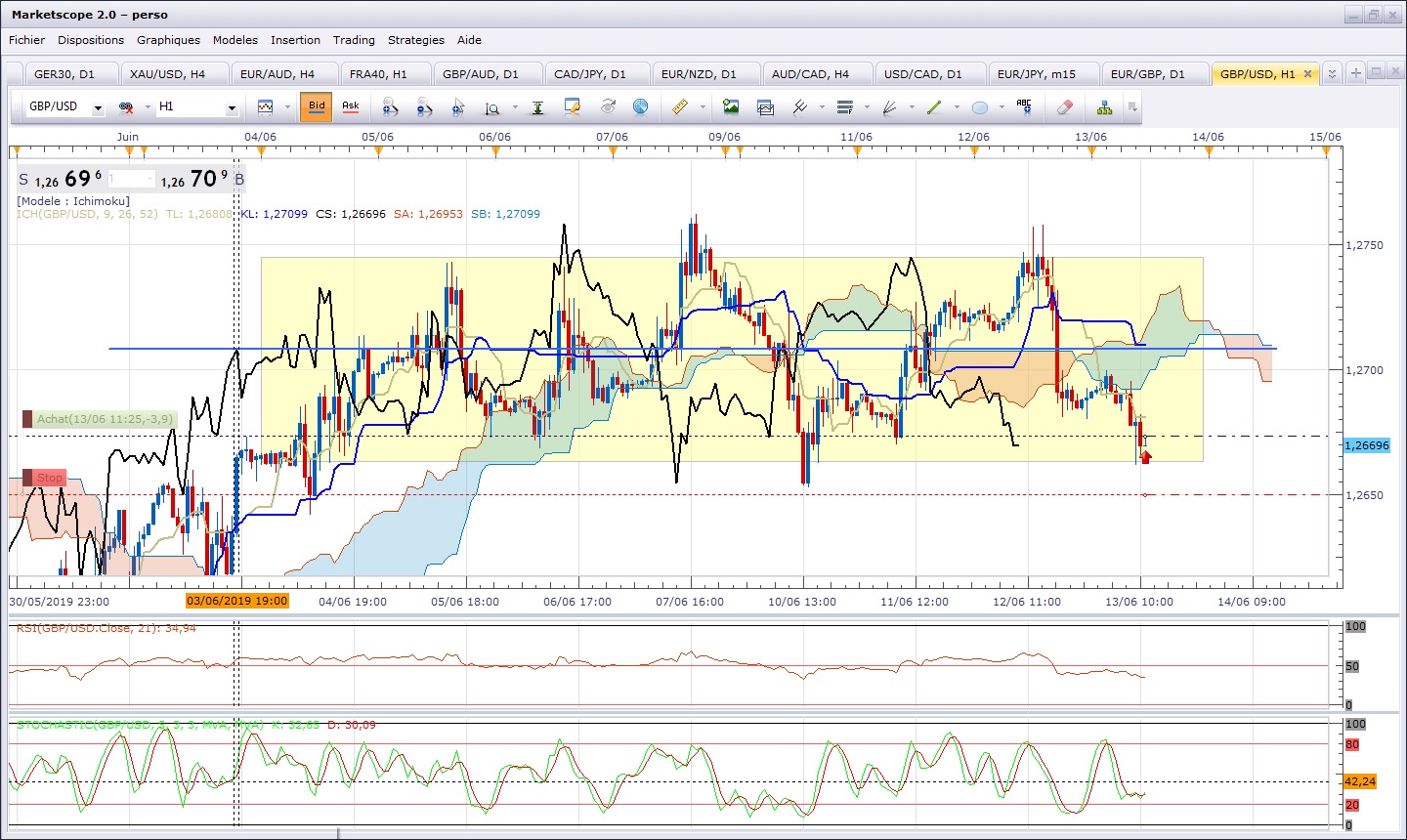Expand the toolbar options overflow arrow
1407x840 pixels.
tap(1131, 106)
